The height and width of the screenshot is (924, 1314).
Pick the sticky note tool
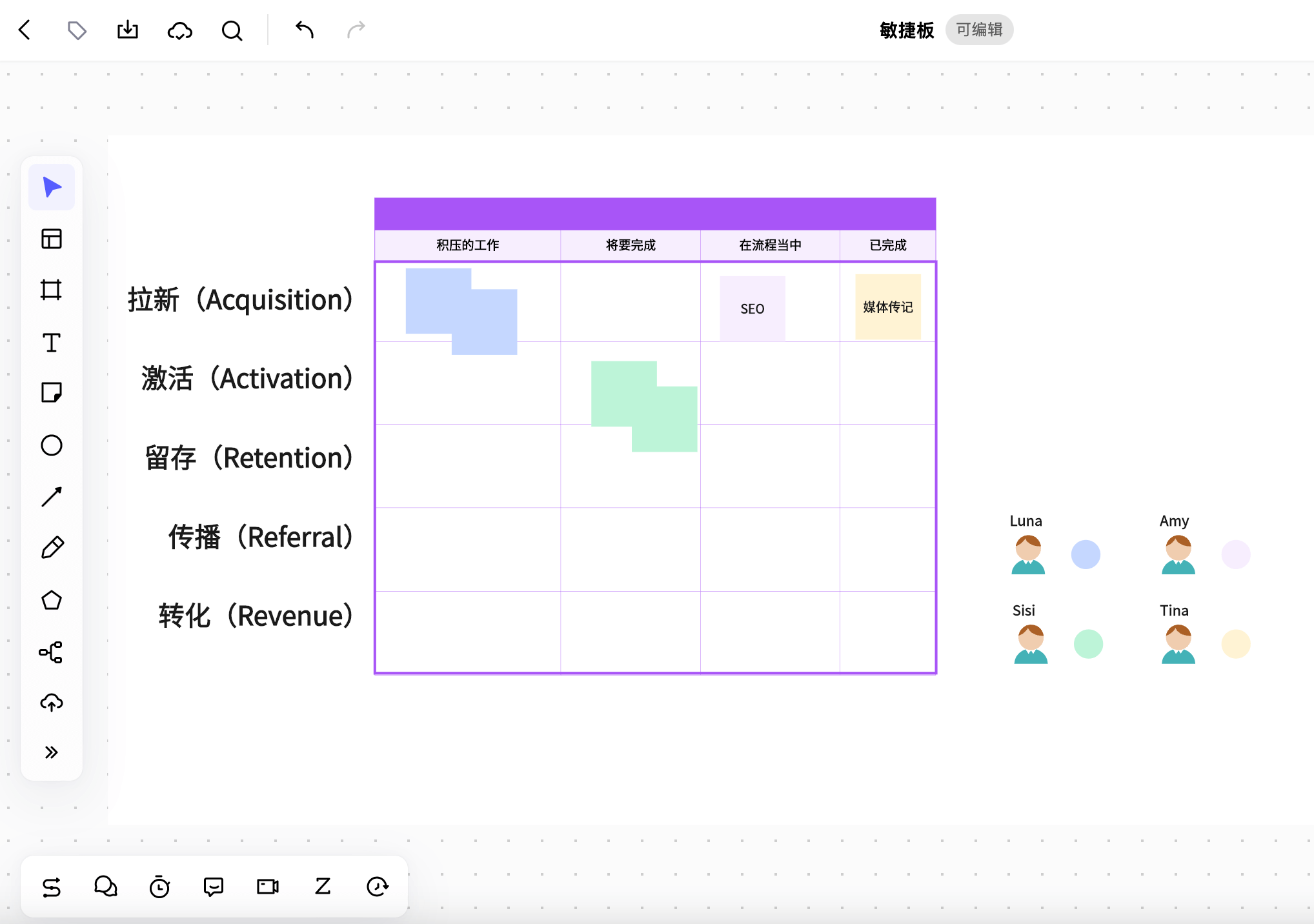point(52,392)
